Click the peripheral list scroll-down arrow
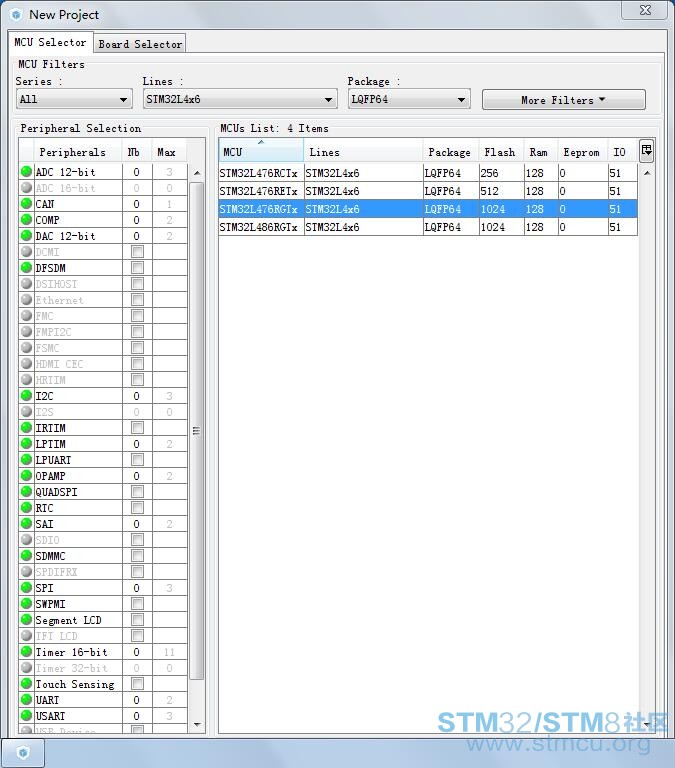This screenshot has height=768, width=675. pyautogui.click(x=196, y=724)
